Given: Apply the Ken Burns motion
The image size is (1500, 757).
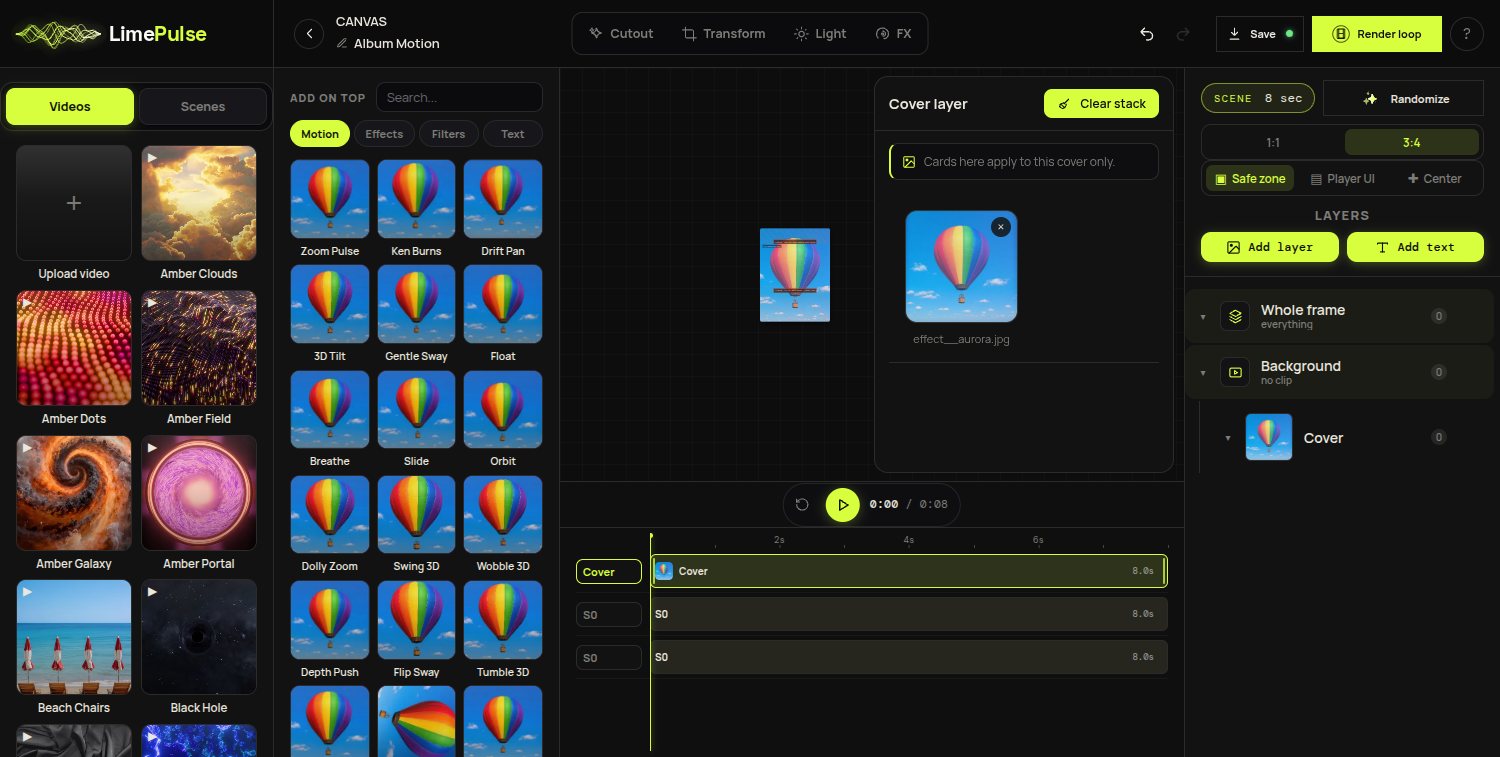Looking at the screenshot, I should 416,199.
